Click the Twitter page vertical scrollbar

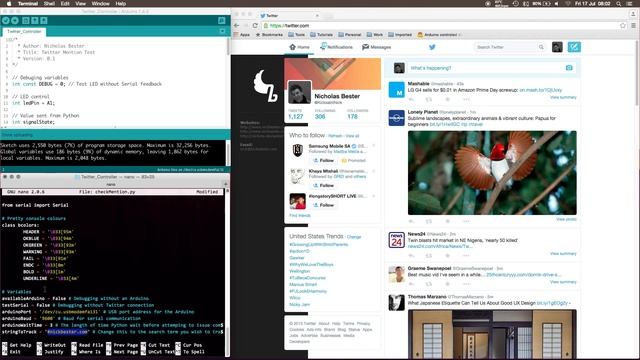(637, 72)
